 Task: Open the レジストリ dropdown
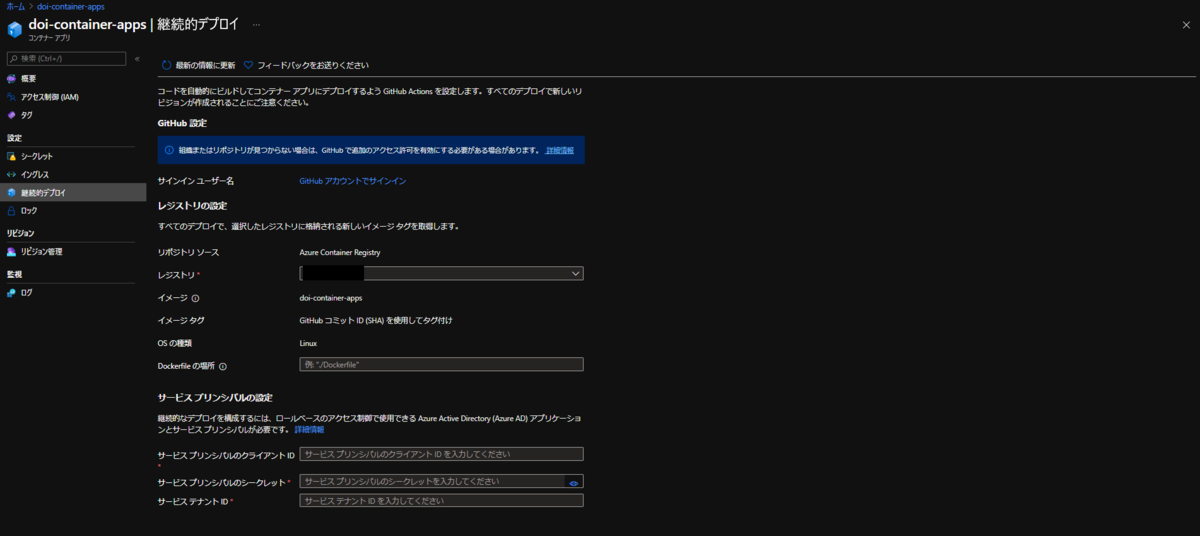coord(441,273)
